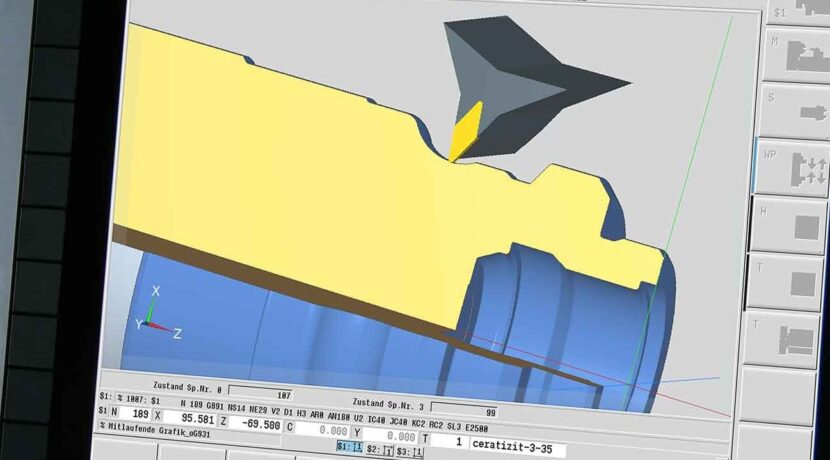Activate channel $3 selector
This screenshot has width=830, height=460.
pos(410,452)
